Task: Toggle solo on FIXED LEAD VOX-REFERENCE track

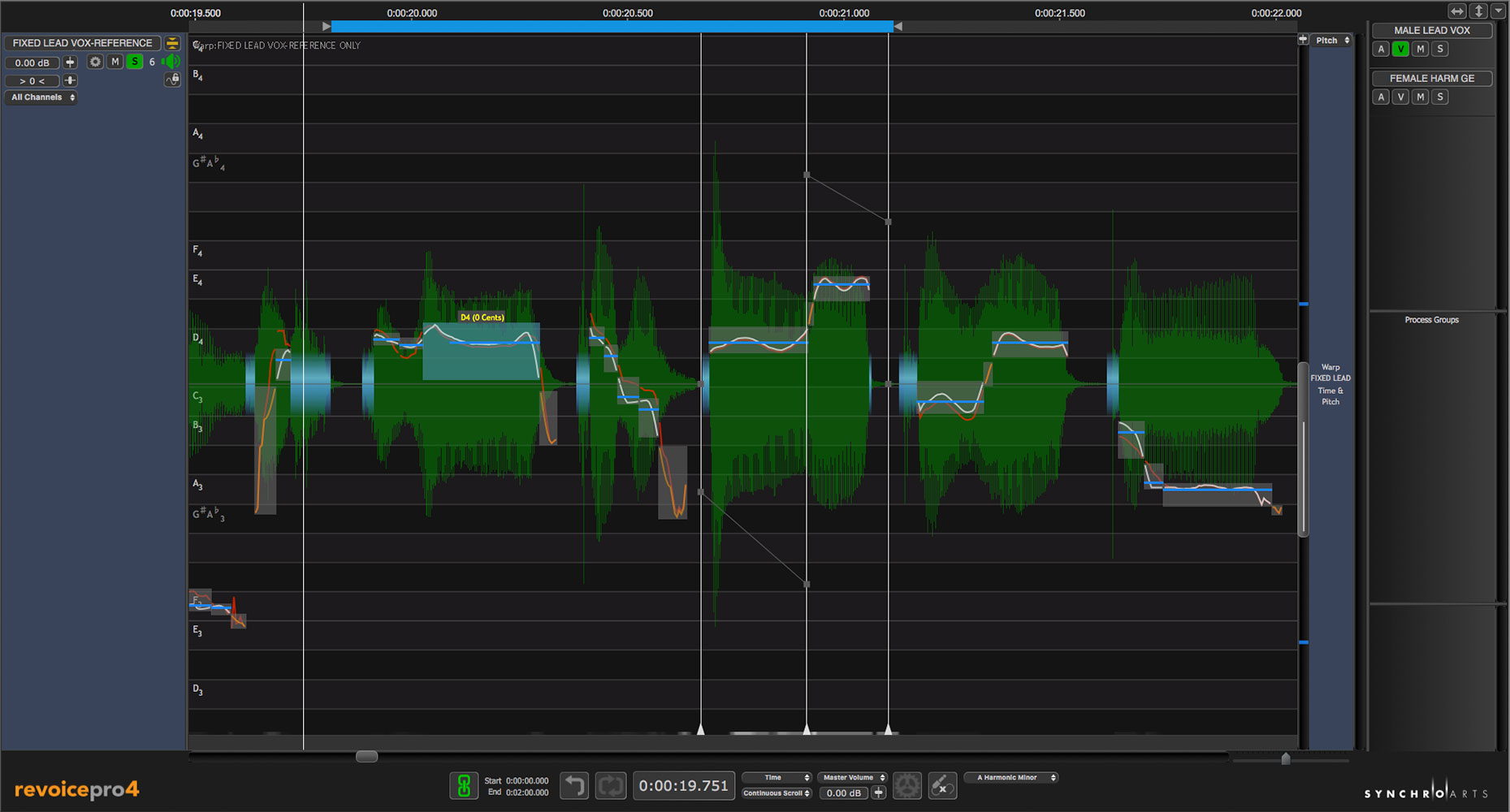Action: [135, 62]
